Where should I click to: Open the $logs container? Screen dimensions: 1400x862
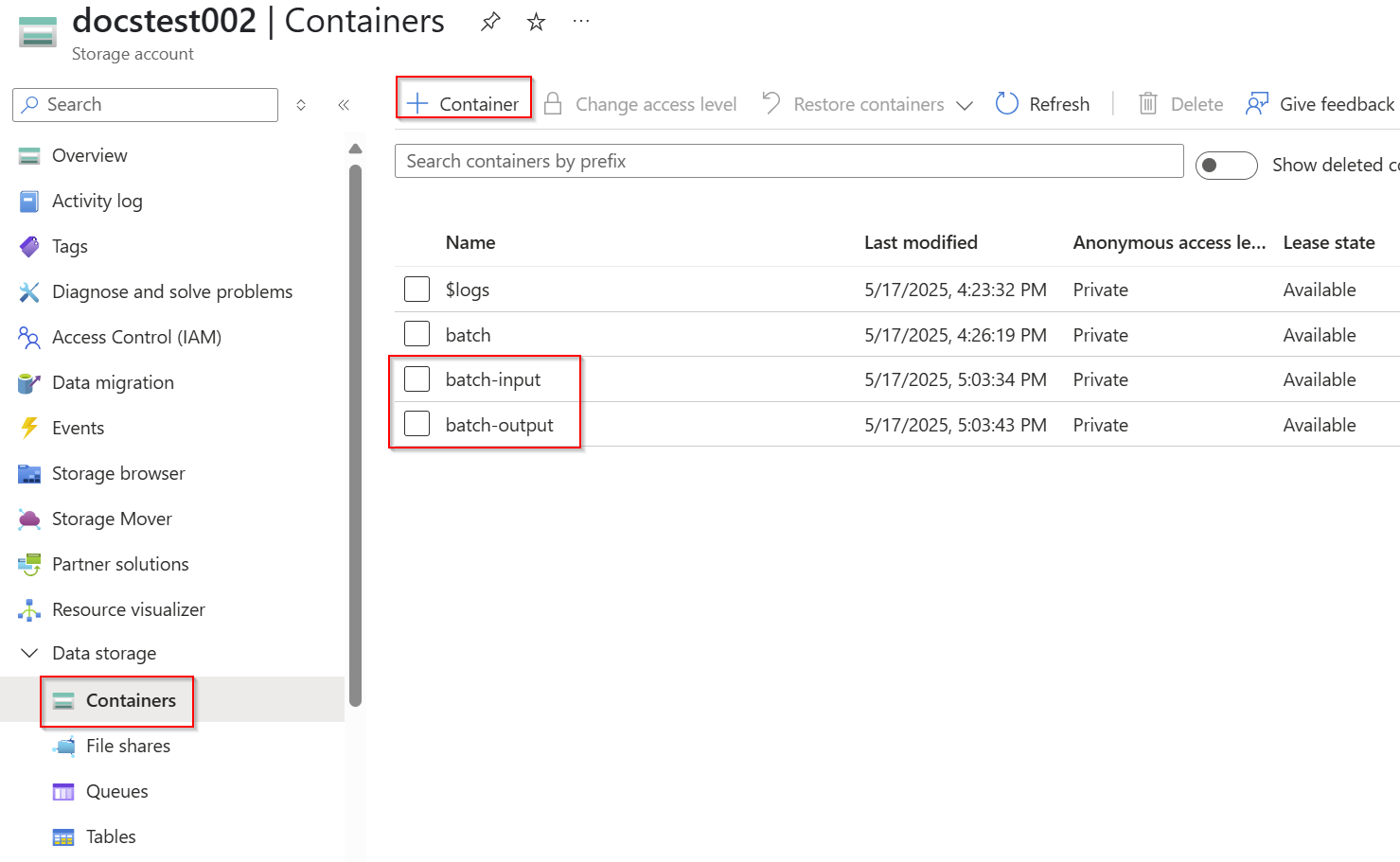(468, 290)
